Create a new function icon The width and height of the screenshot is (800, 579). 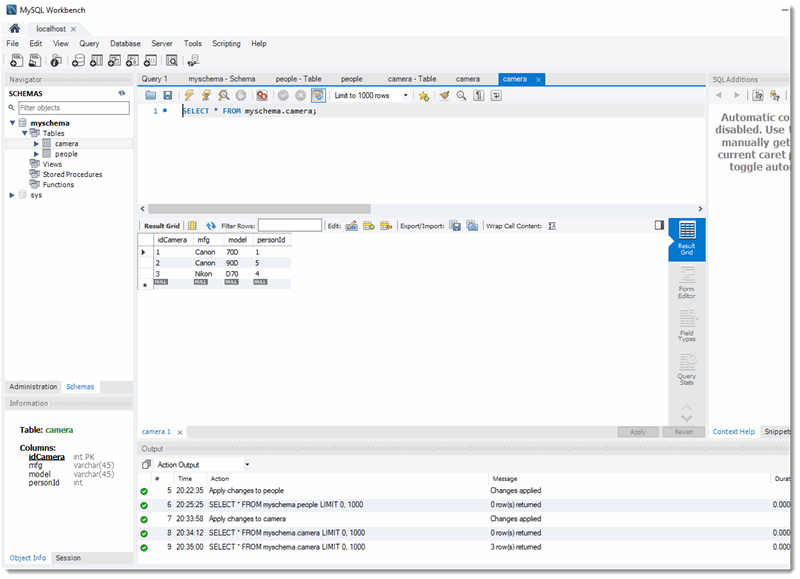point(150,61)
